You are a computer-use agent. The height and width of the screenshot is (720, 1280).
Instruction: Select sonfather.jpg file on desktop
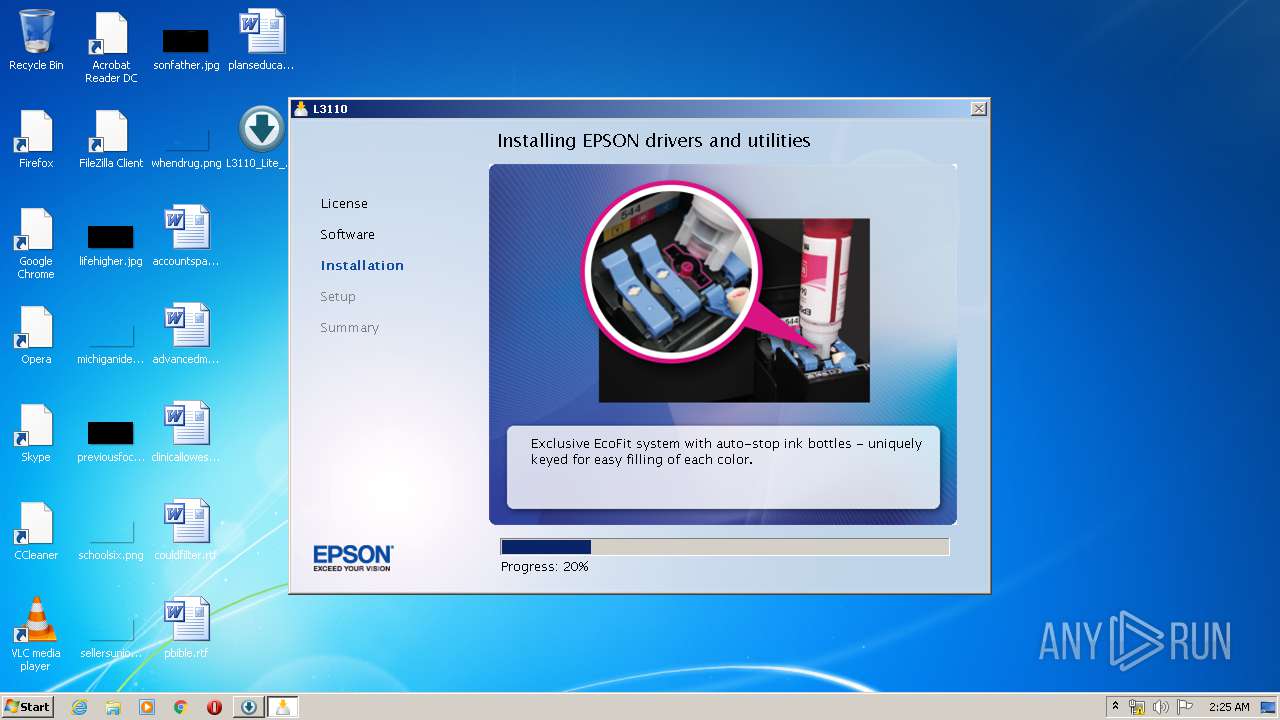click(x=186, y=47)
